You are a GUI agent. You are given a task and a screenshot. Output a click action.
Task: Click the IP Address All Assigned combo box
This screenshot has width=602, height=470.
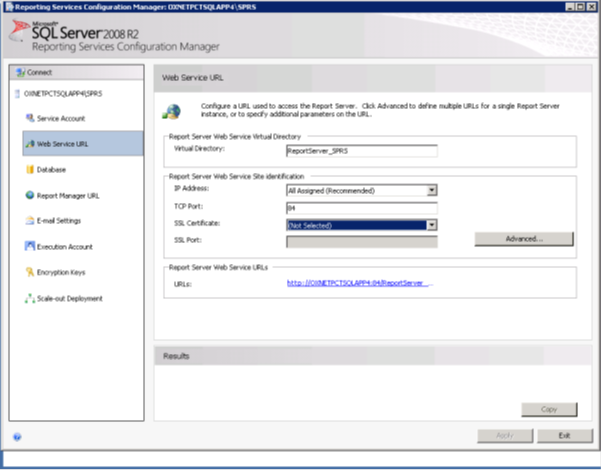click(x=362, y=190)
